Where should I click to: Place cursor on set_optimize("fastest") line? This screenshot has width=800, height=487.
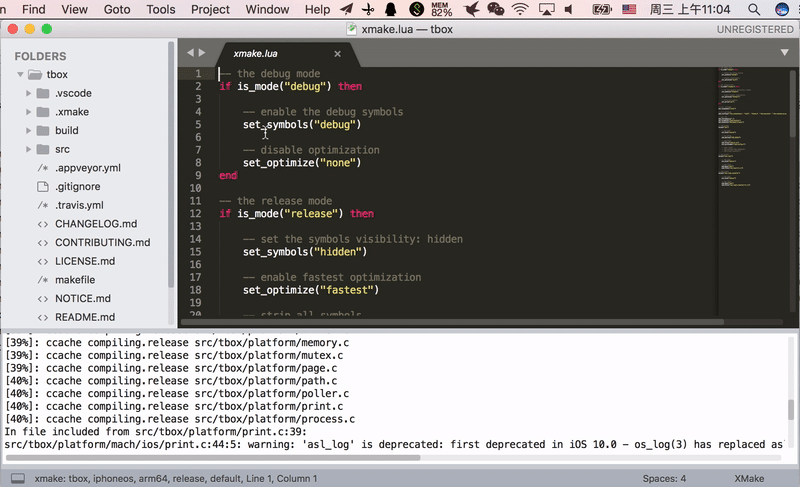tap(311, 290)
